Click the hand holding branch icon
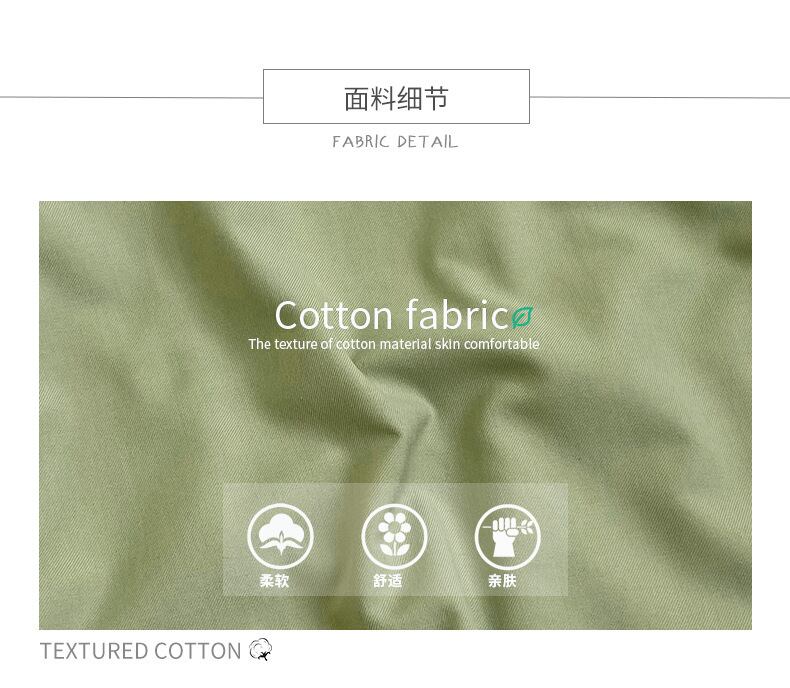 pyautogui.click(x=507, y=536)
